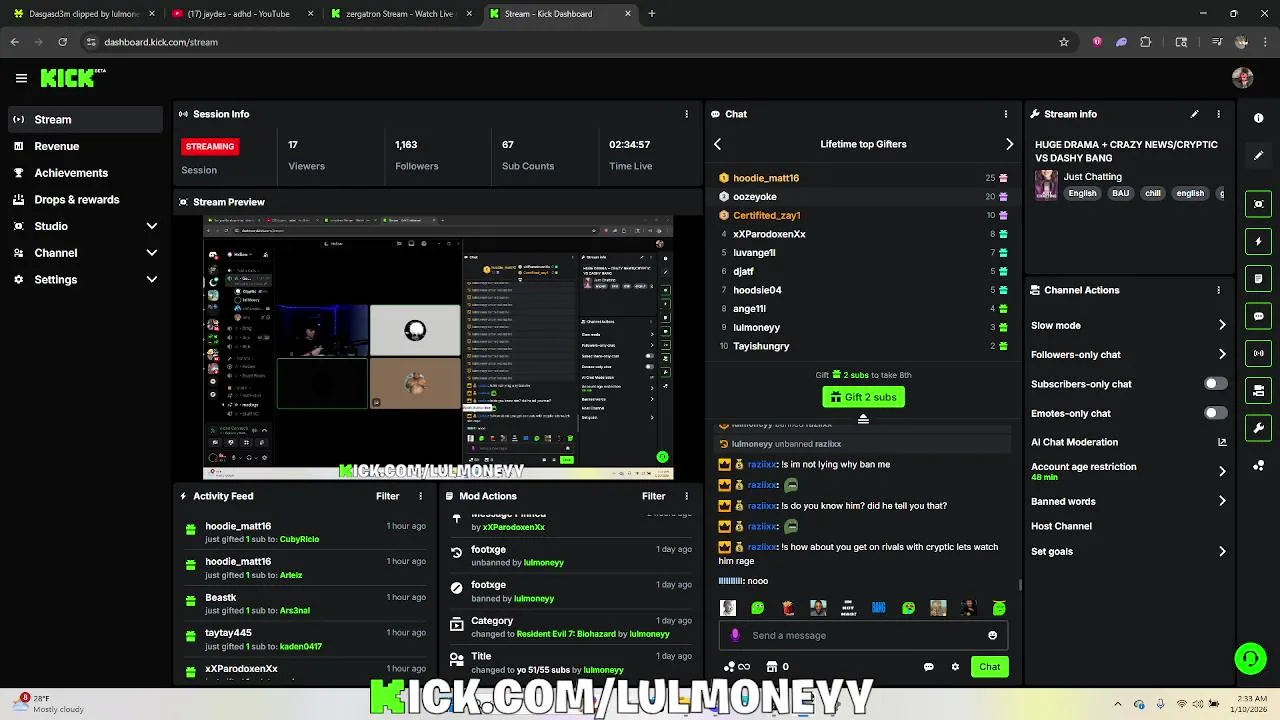Click in the Send a message field
The height and width of the screenshot is (720, 1280).
863,635
